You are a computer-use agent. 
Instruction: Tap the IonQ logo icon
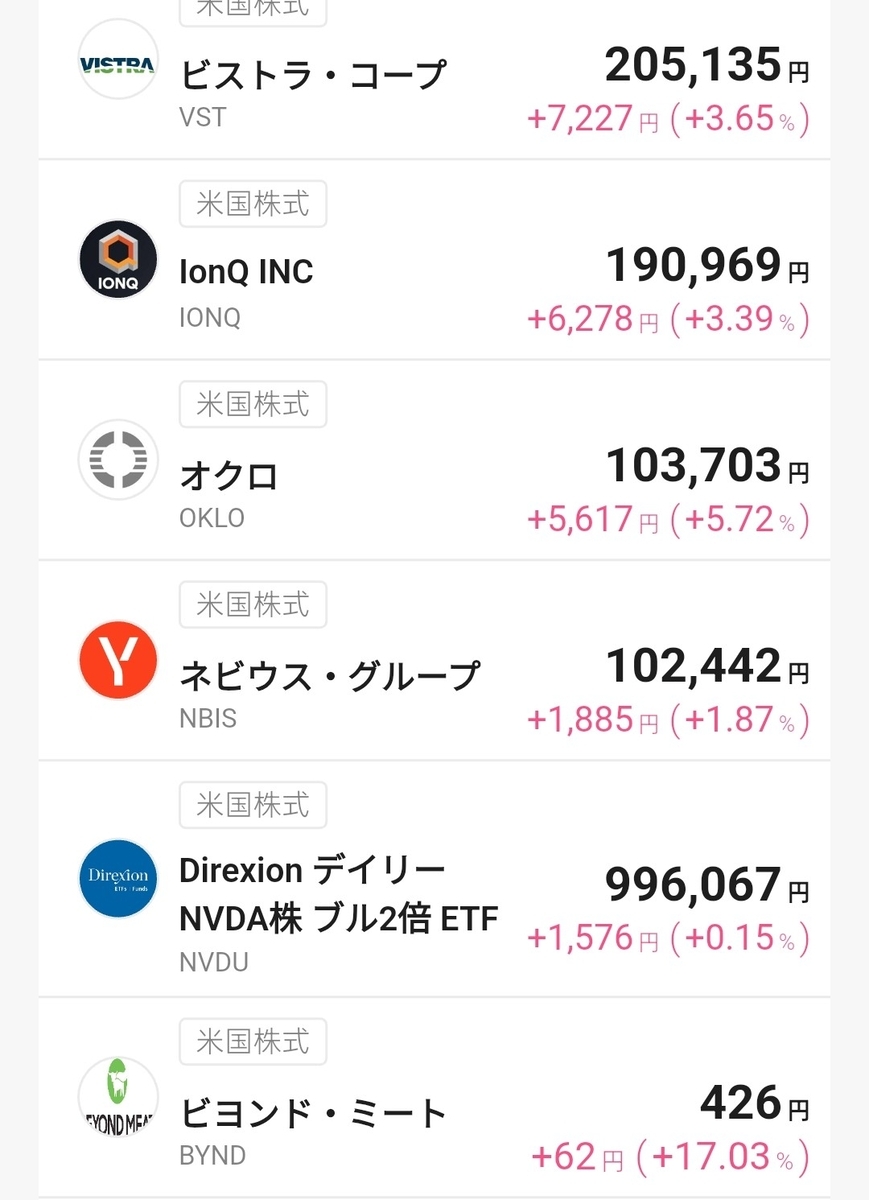tap(118, 260)
